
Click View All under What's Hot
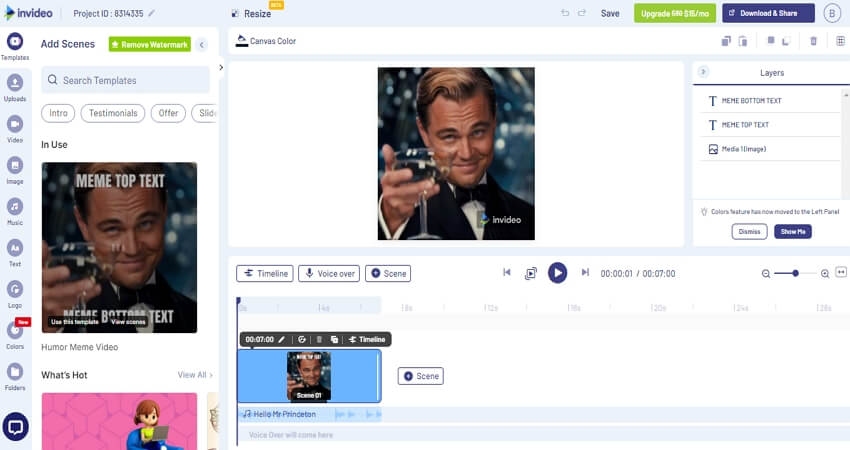coord(195,375)
